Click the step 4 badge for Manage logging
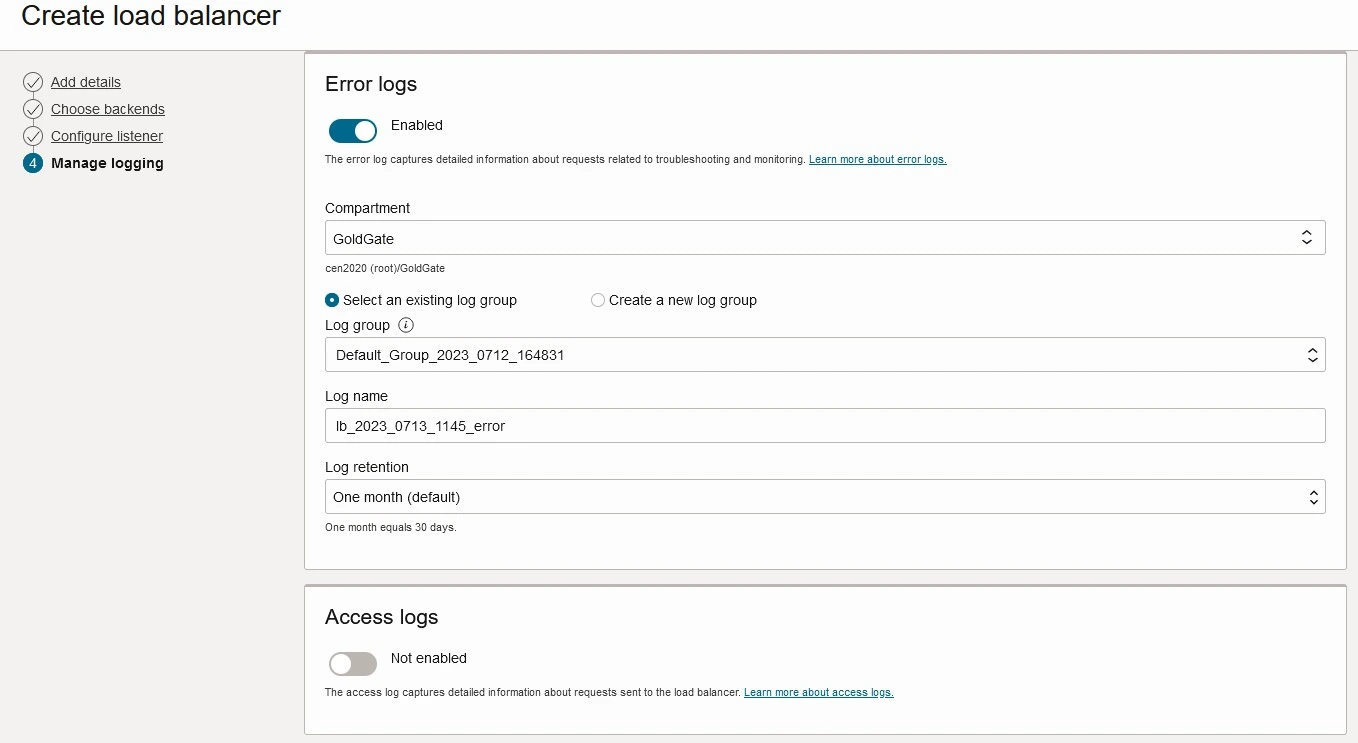Image resolution: width=1358 pixels, height=743 pixels. (33, 163)
